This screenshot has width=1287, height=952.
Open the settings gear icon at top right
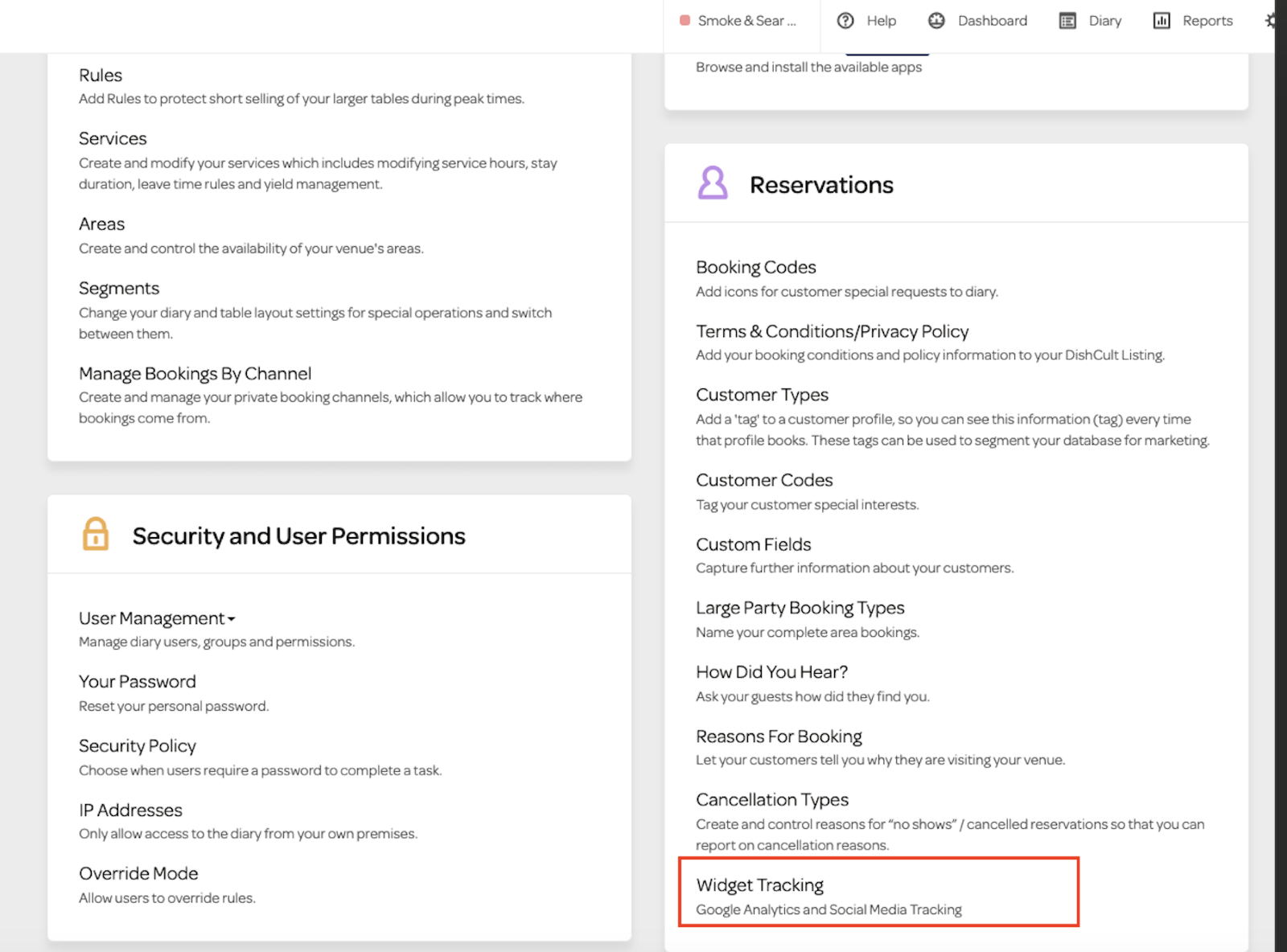pos(1271,21)
